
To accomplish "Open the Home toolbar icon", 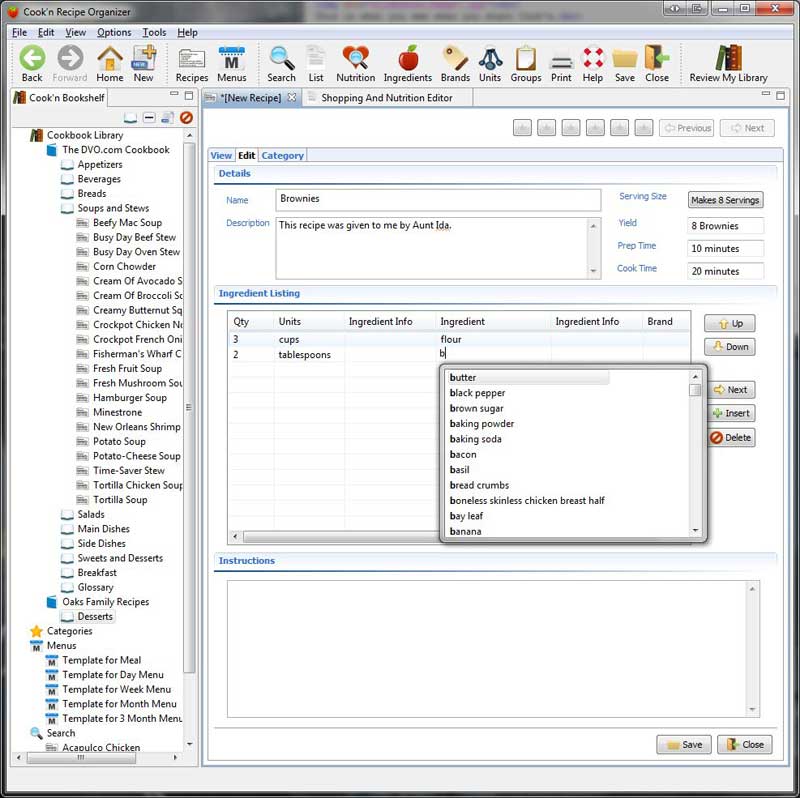I will point(110,64).
